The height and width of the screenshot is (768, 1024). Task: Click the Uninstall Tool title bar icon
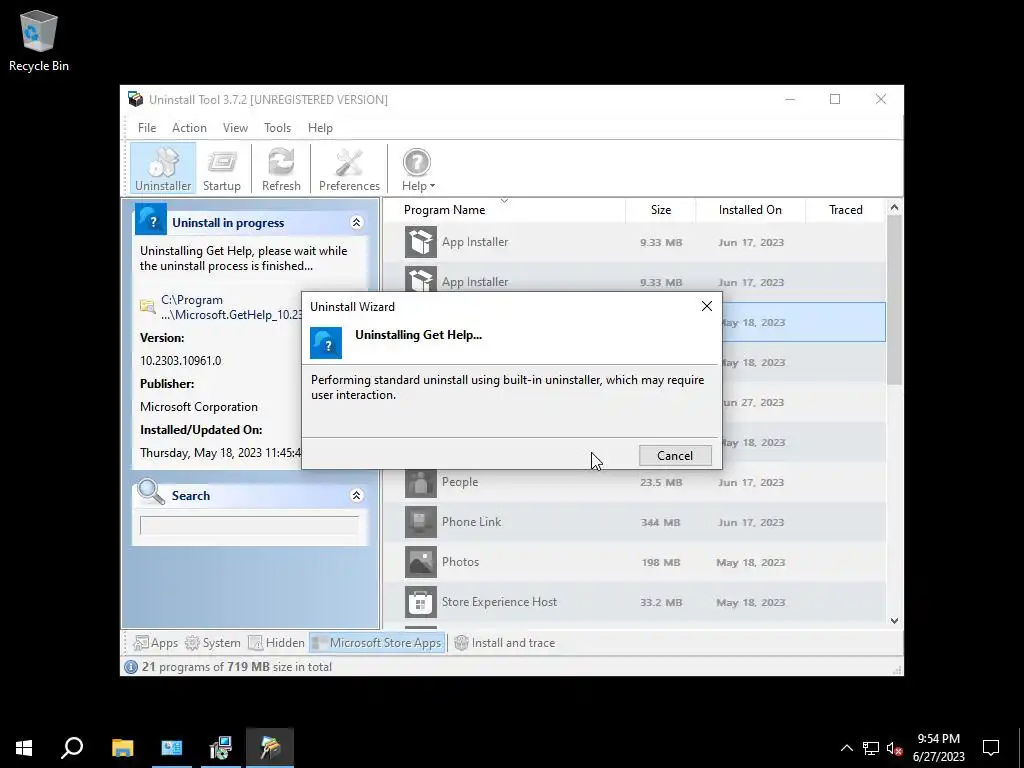[135, 99]
